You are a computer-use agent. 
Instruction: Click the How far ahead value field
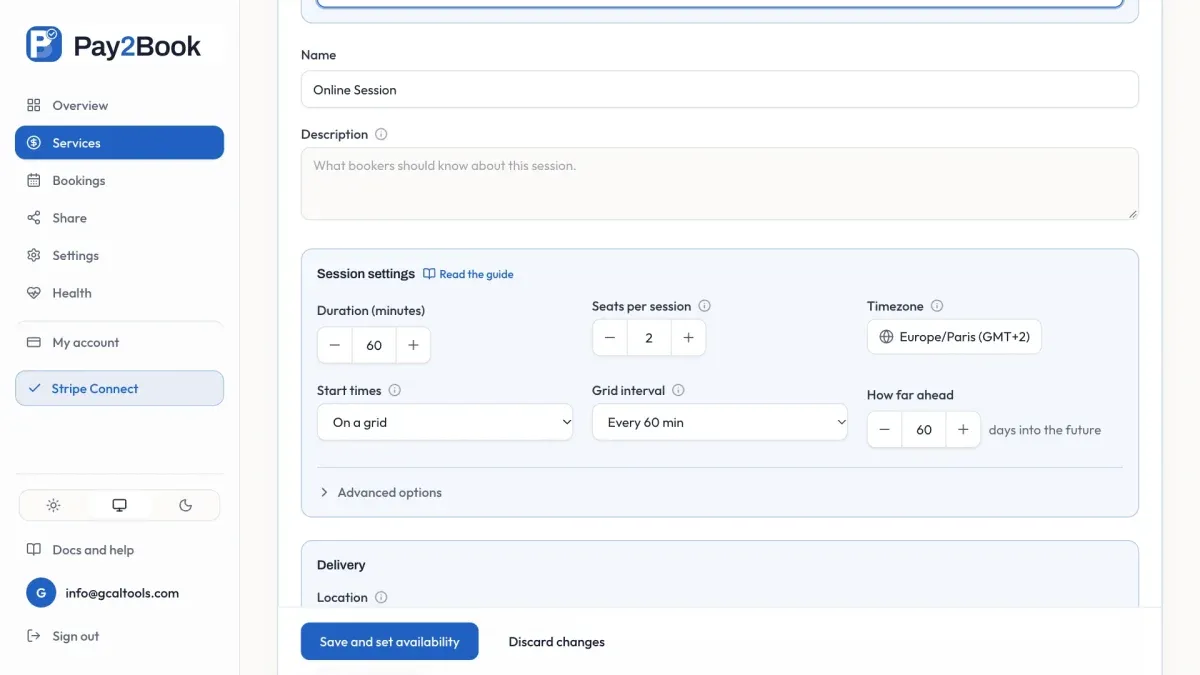coord(924,430)
